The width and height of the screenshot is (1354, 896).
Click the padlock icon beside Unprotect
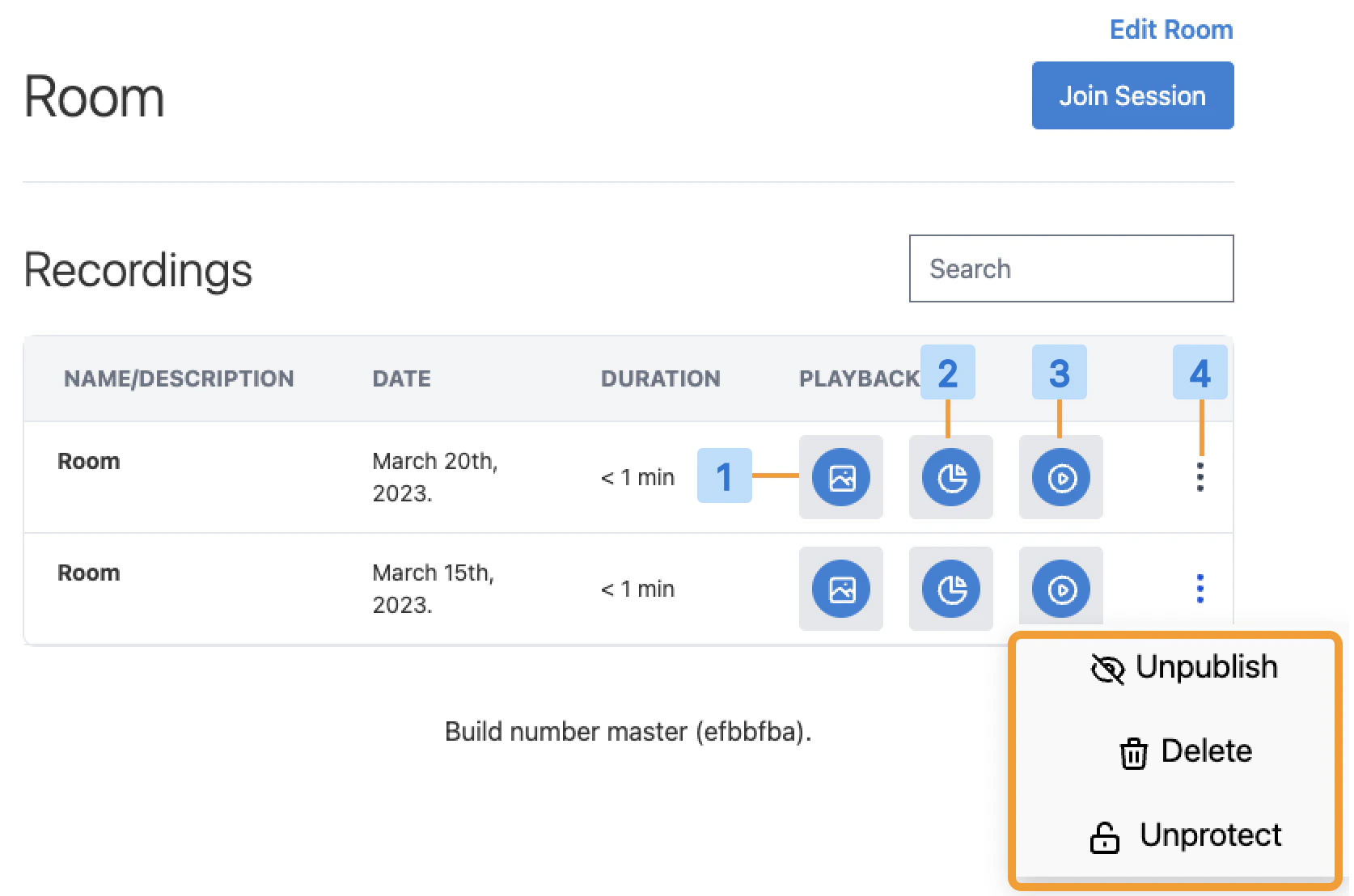point(1103,838)
